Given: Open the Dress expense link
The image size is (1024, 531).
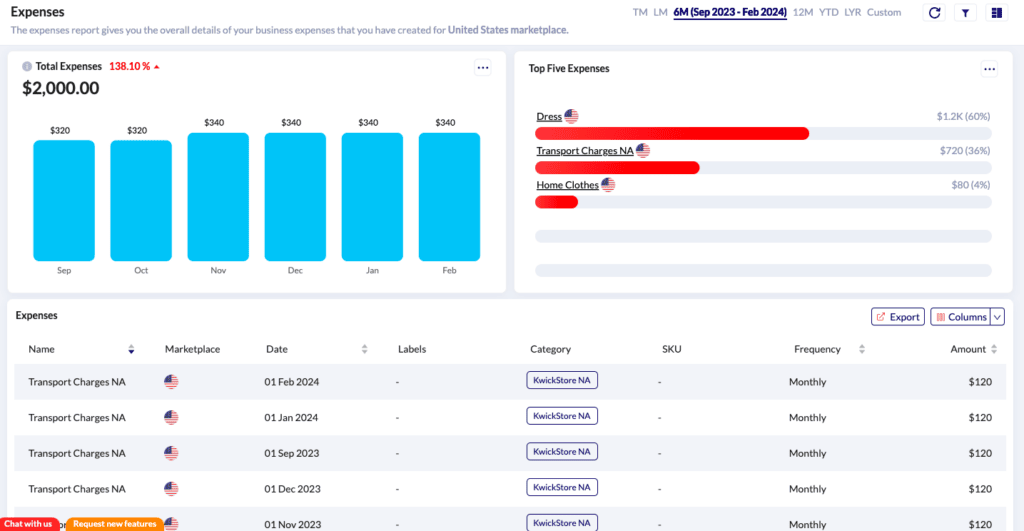Looking at the screenshot, I should (x=549, y=116).
